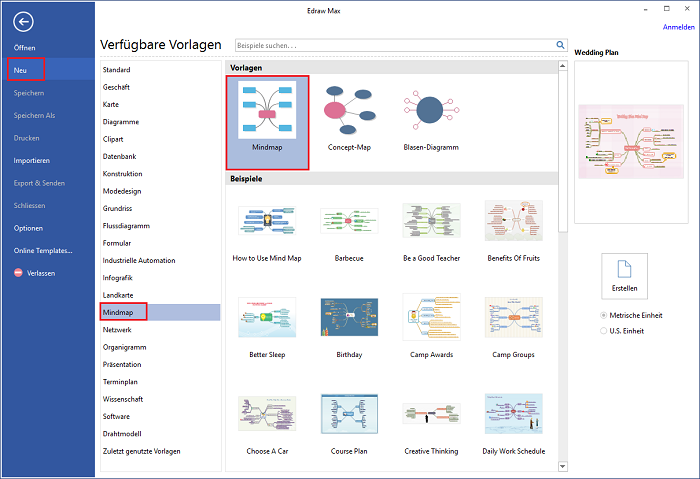Click the Anmelden link
Viewport: 700px width, 479px height.
(x=678, y=27)
